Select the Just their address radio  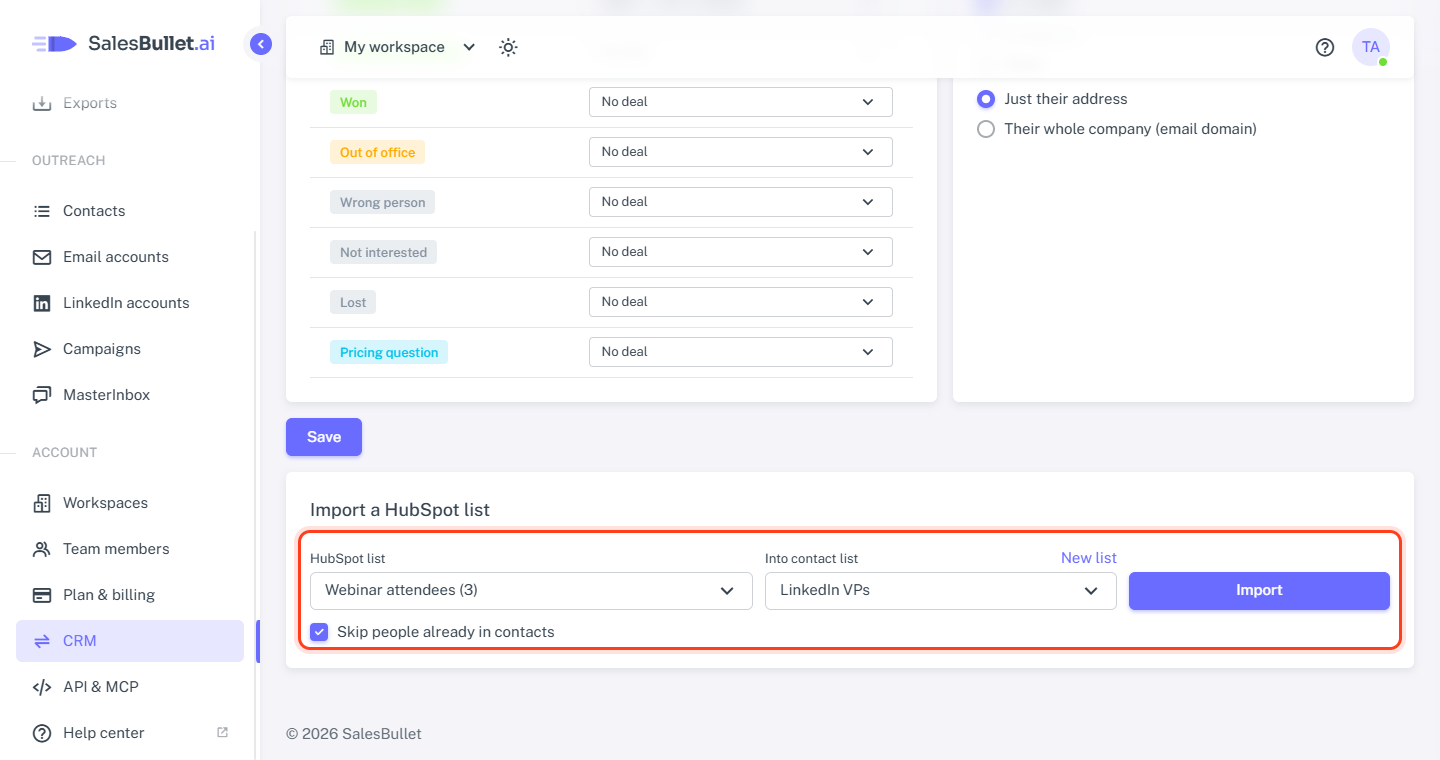coord(986,99)
